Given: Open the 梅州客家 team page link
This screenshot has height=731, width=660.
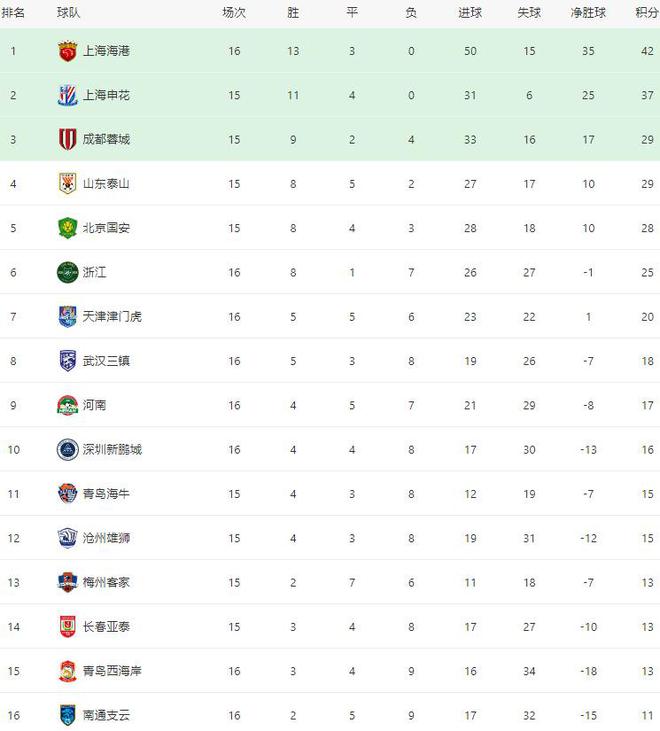Looking at the screenshot, I should click(106, 583).
